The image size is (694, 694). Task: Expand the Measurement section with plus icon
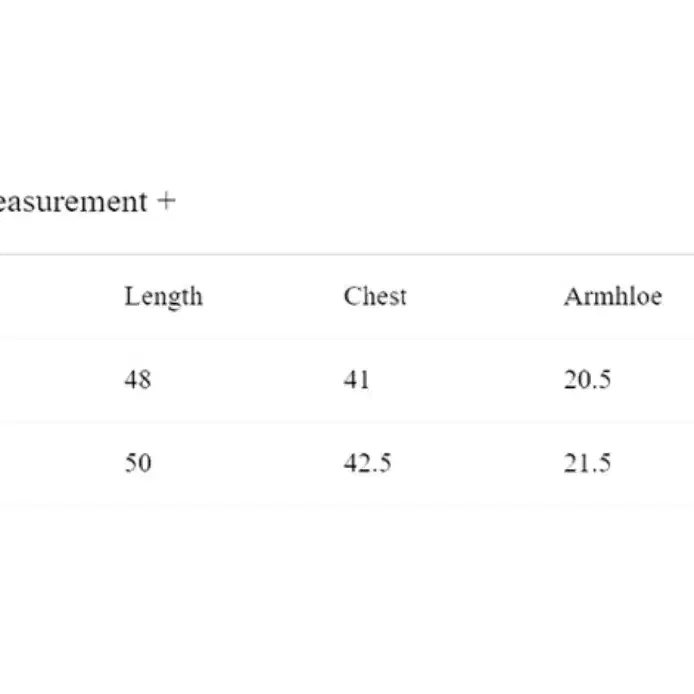coord(166,201)
